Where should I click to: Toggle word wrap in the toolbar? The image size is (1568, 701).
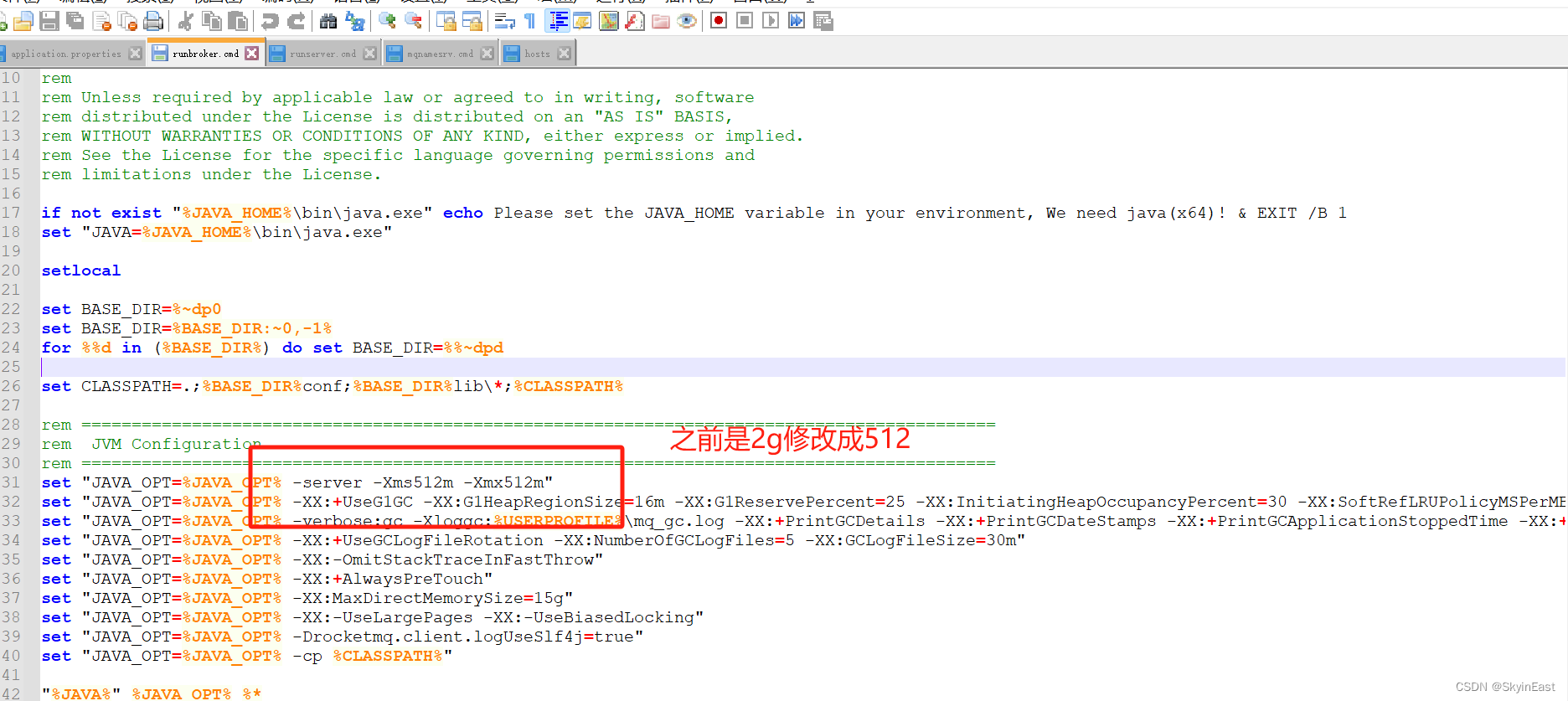coord(504,21)
